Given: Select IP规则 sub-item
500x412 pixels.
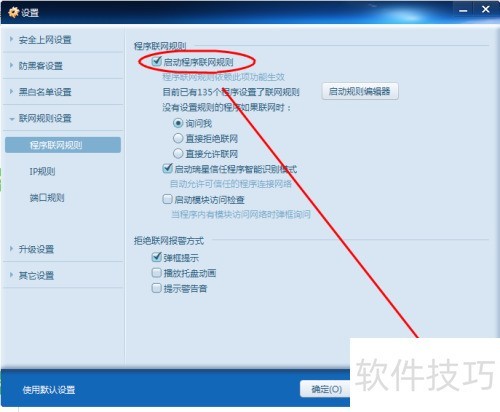Looking at the screenshot, I should click(42, 171).
